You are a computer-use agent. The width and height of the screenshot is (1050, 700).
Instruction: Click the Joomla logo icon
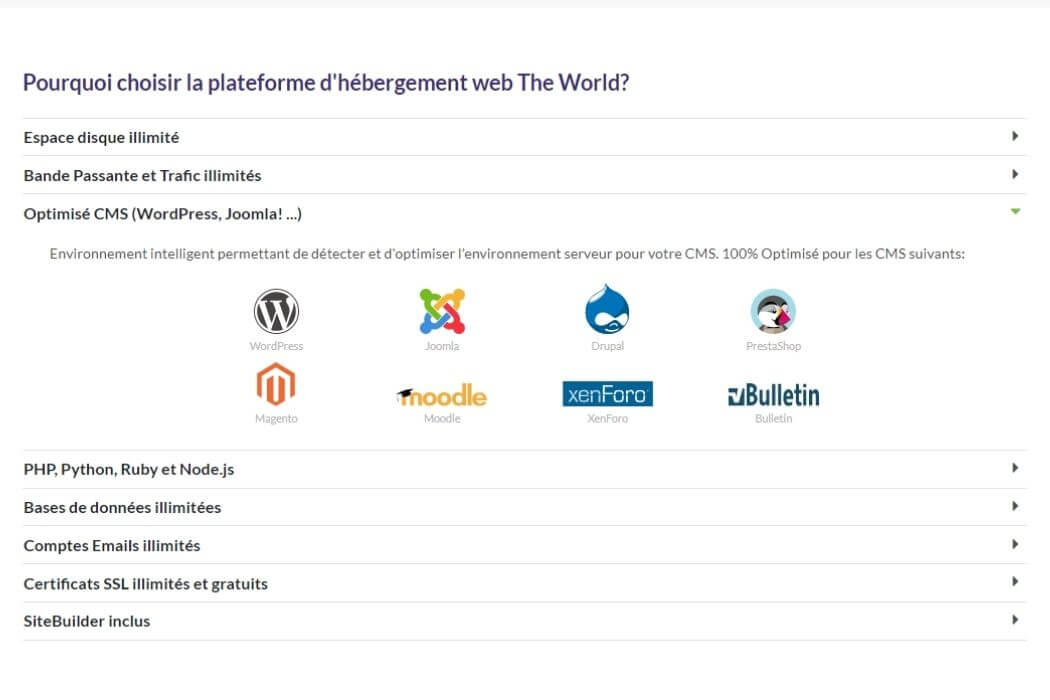pos(442,311)
